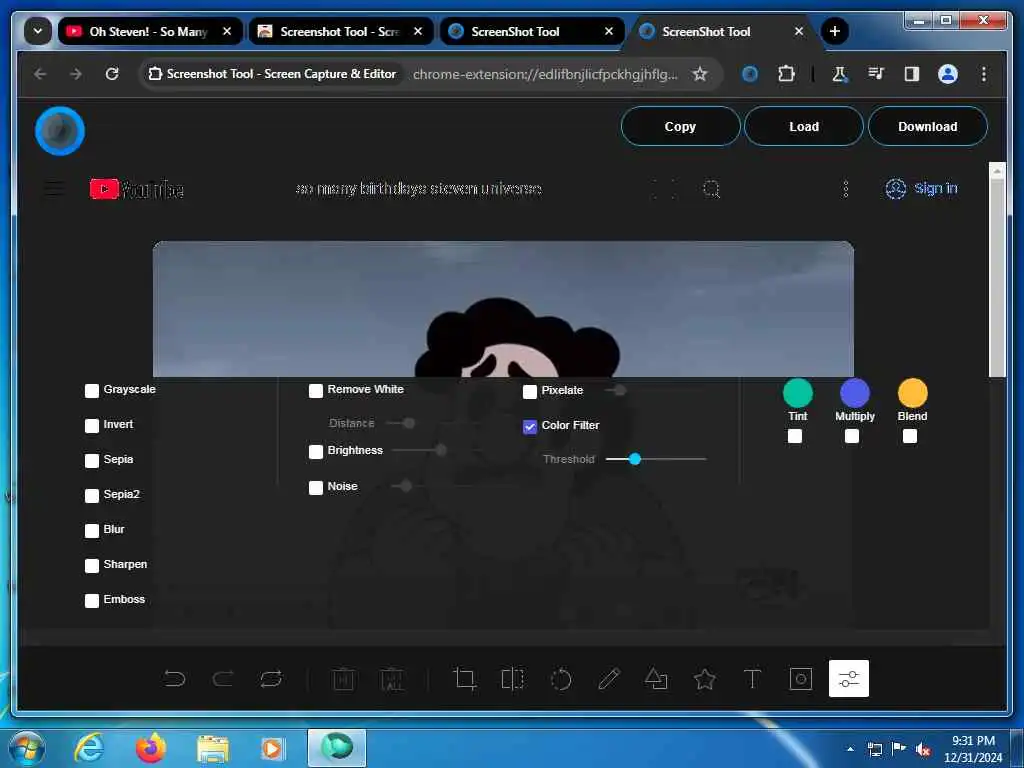Click the address bar URL field

coord(545,74)
